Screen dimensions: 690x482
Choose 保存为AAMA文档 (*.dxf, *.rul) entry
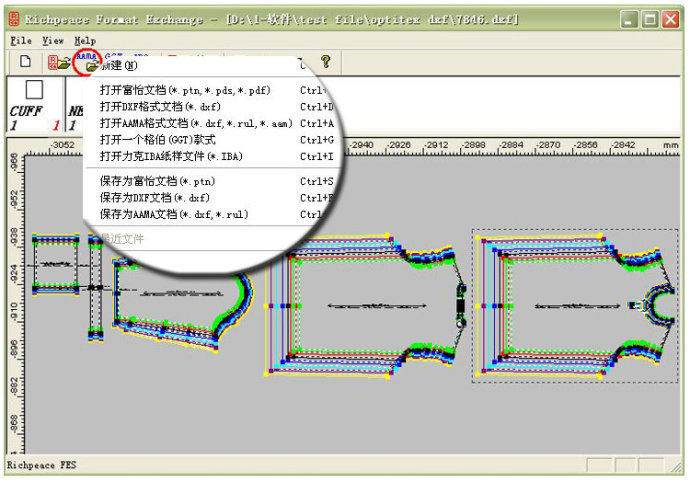pyautogui.click(x=174, y=214)
